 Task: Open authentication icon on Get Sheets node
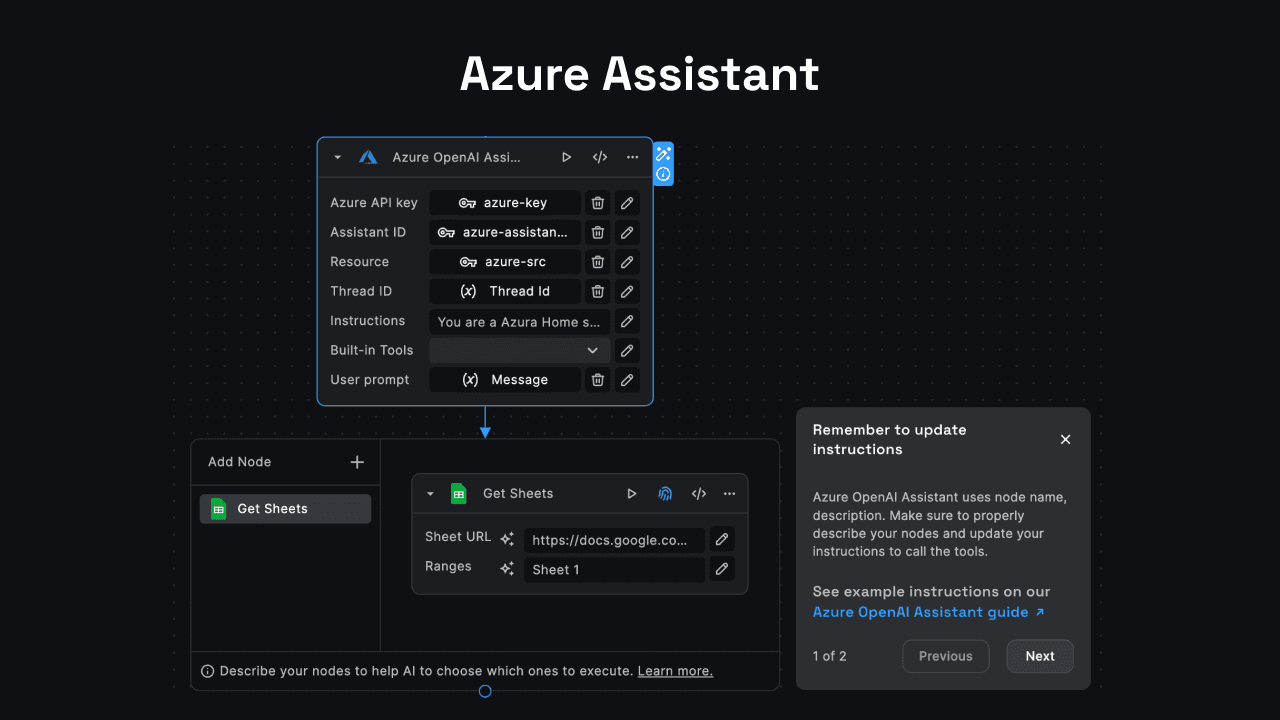(x=665, y=493)
